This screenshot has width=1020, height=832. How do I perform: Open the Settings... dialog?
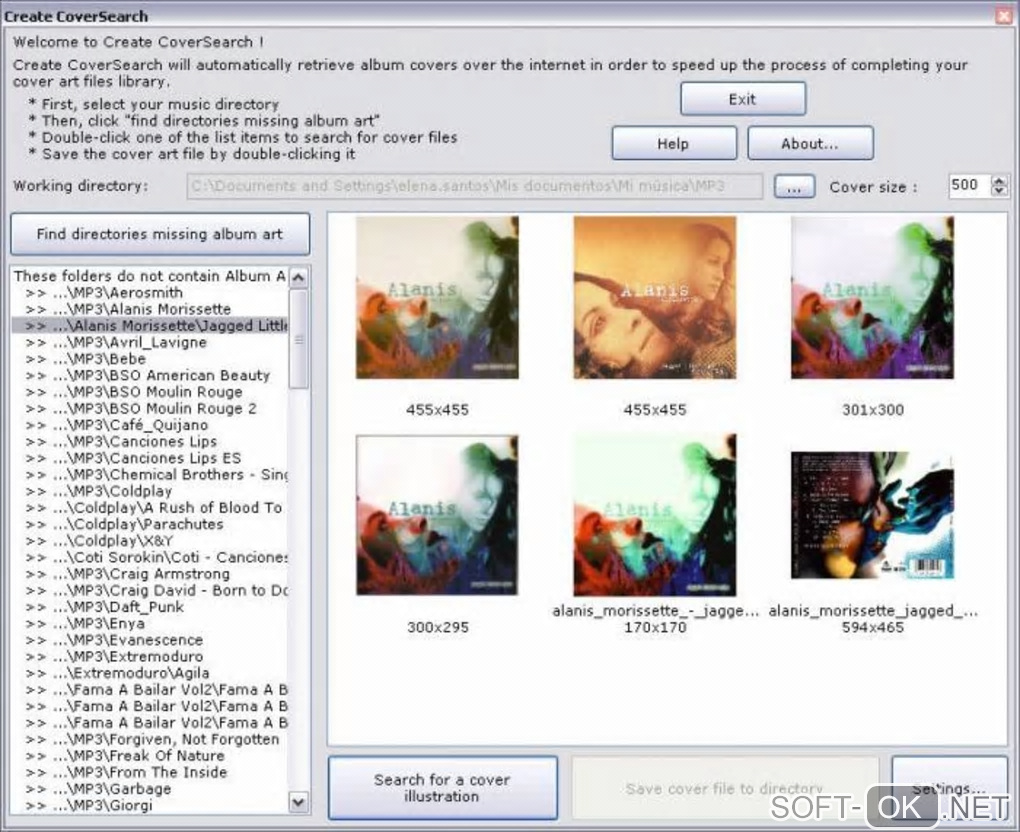click(949, 788)
